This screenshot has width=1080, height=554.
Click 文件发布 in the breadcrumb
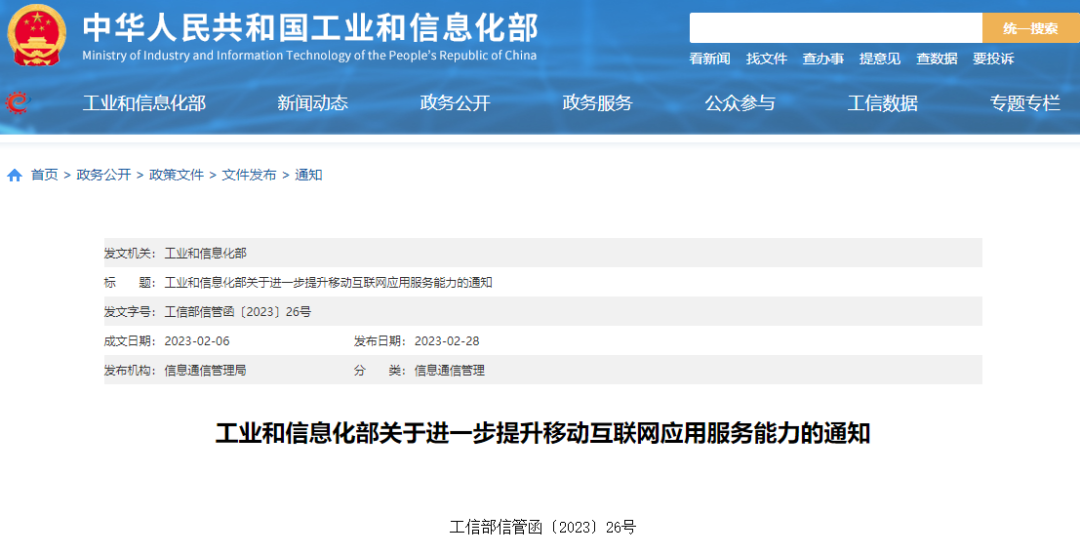pyautogui.click(x=249, y=175)
